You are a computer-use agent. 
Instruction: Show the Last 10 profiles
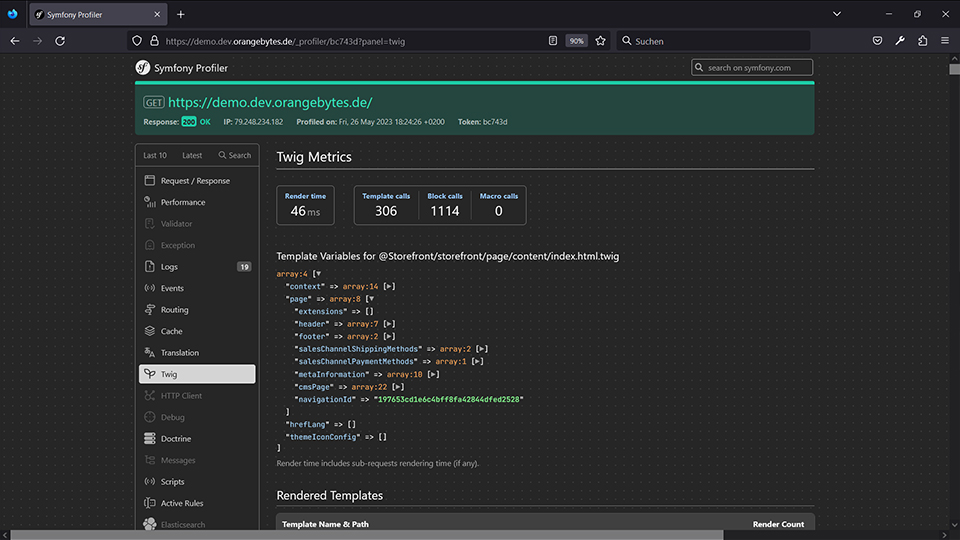pos(155,155)
